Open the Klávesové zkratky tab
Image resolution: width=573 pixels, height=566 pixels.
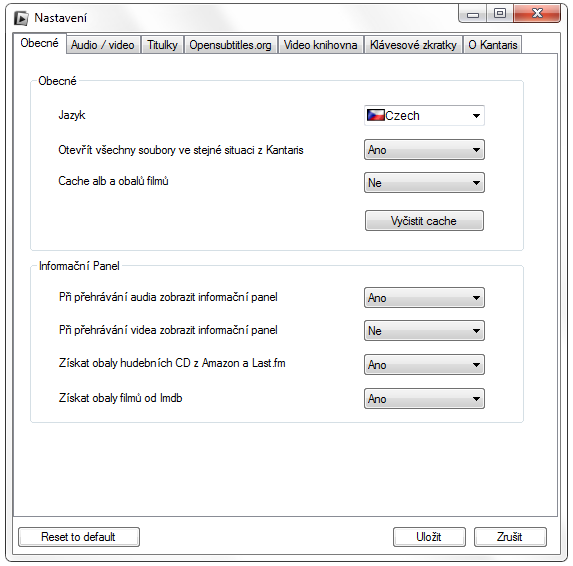tap(413, 45)
